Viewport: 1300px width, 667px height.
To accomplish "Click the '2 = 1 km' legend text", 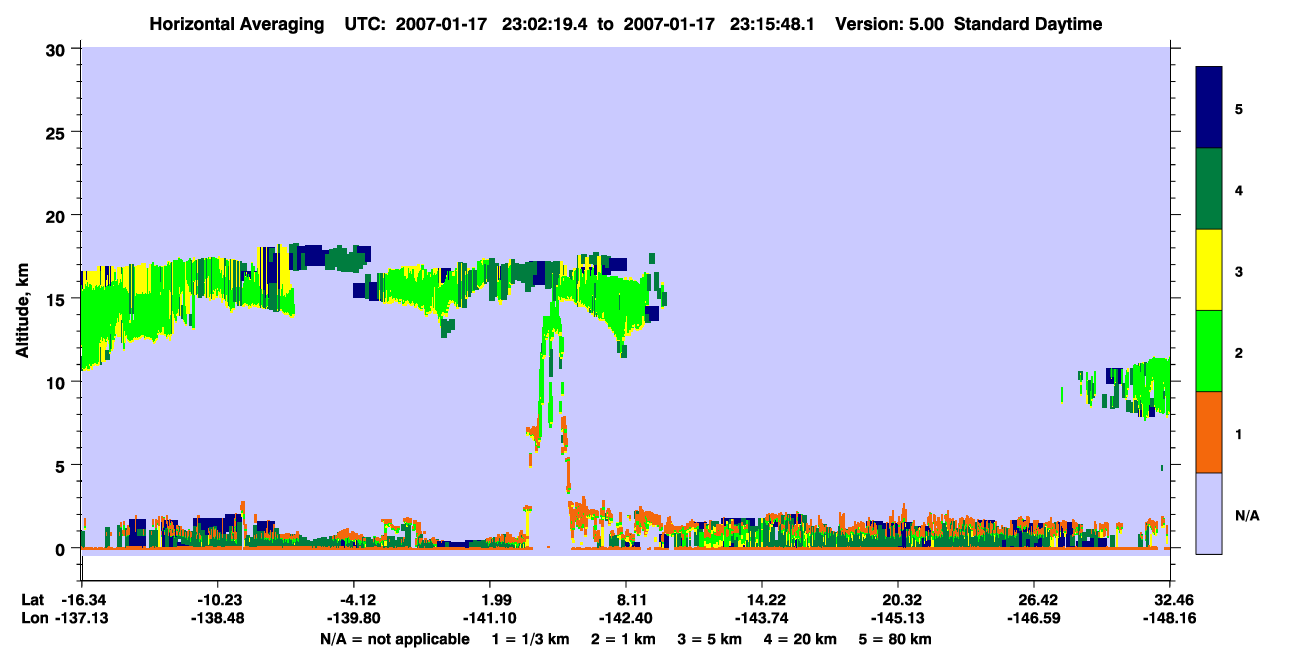I will 625,639.
